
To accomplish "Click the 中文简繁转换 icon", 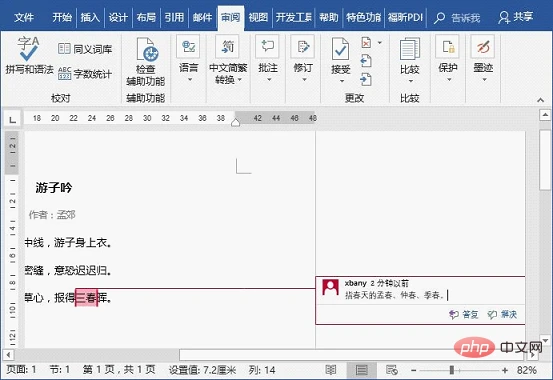I will click(227, 46).
